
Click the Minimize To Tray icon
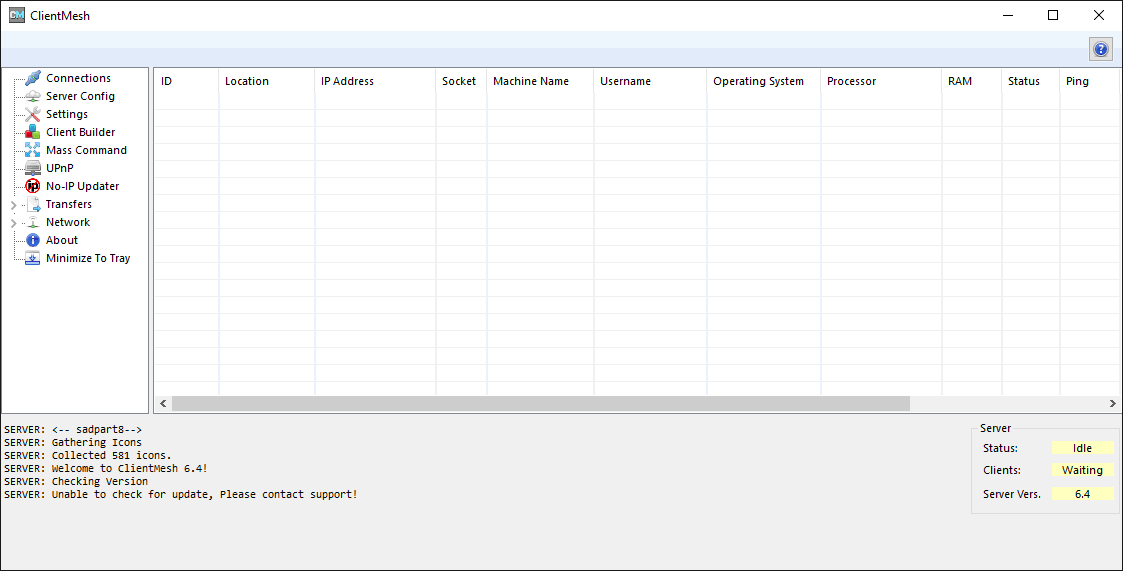tap(33, 258)
